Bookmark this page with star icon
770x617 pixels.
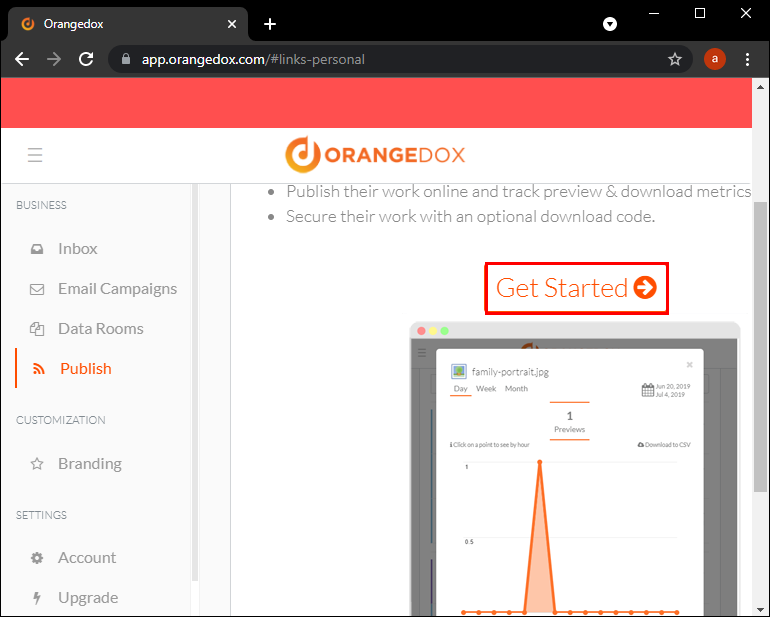(675, 59)
